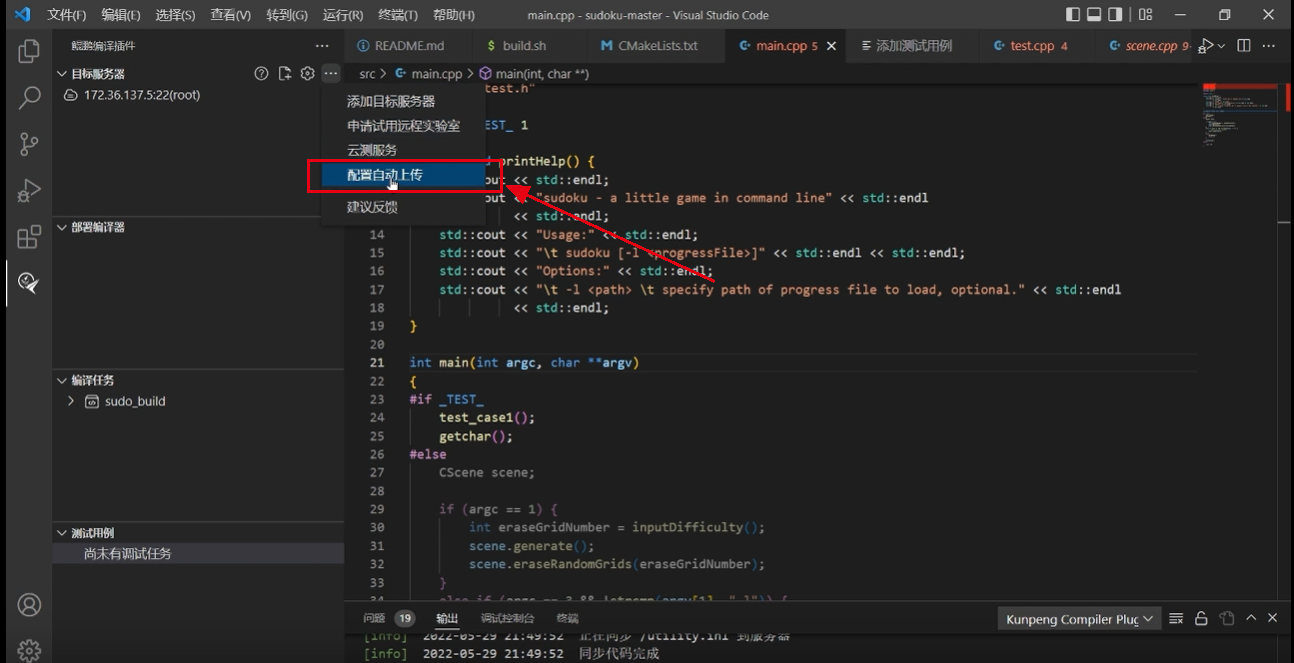Screen dimensions: 1294x663
Task: Open the 调试控制台 panel tab
Action: [x=507, y=619]
